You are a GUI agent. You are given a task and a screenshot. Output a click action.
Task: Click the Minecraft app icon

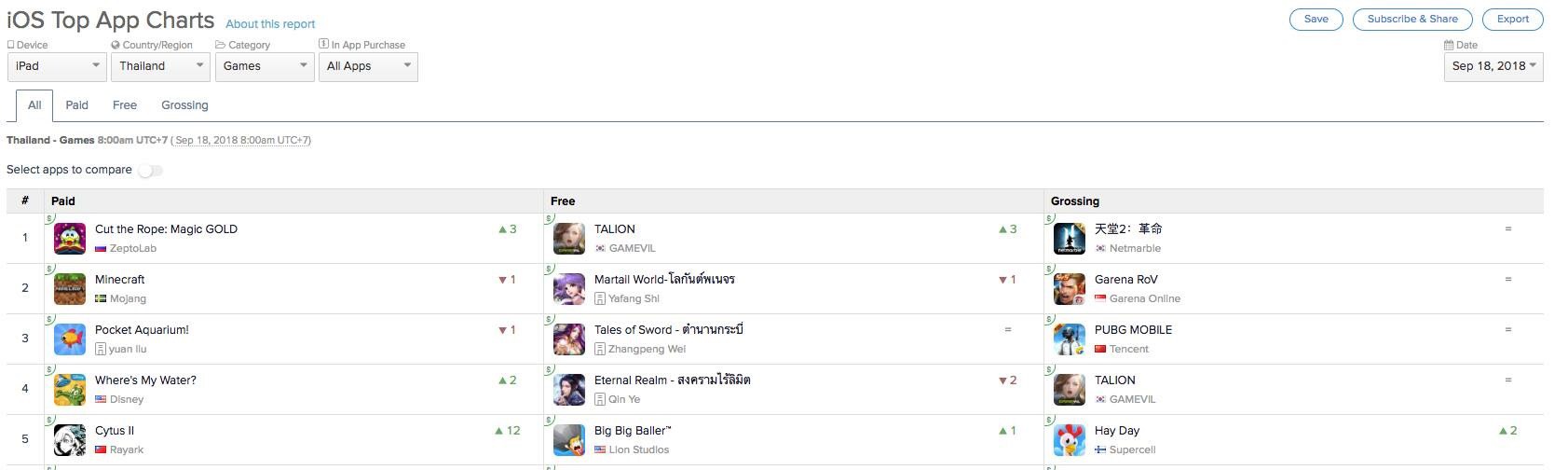click(x=70, y=289)
